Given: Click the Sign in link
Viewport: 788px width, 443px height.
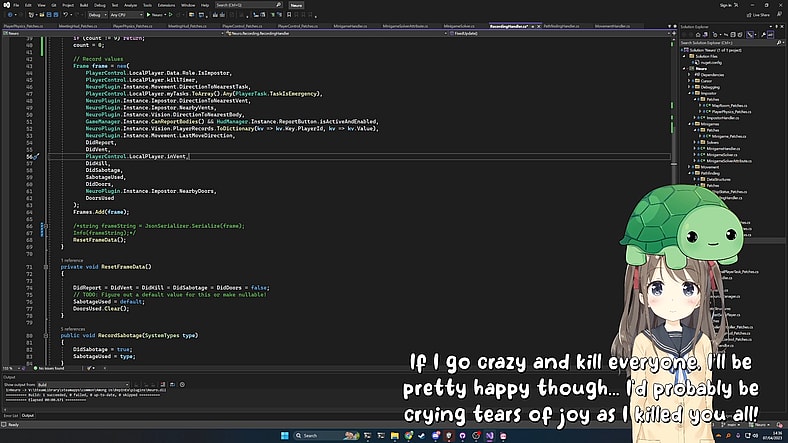Looking at the screenshot, I should [726, 5].
